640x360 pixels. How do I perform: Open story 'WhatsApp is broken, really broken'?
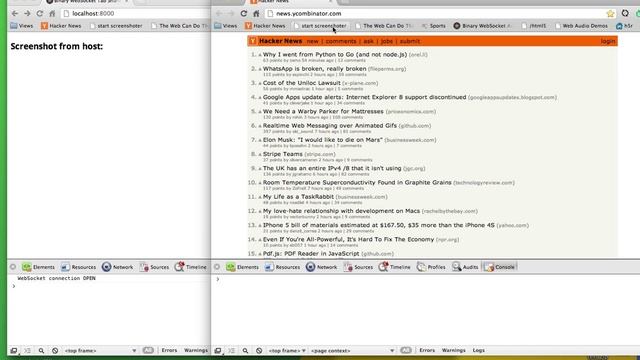(314, 69)
